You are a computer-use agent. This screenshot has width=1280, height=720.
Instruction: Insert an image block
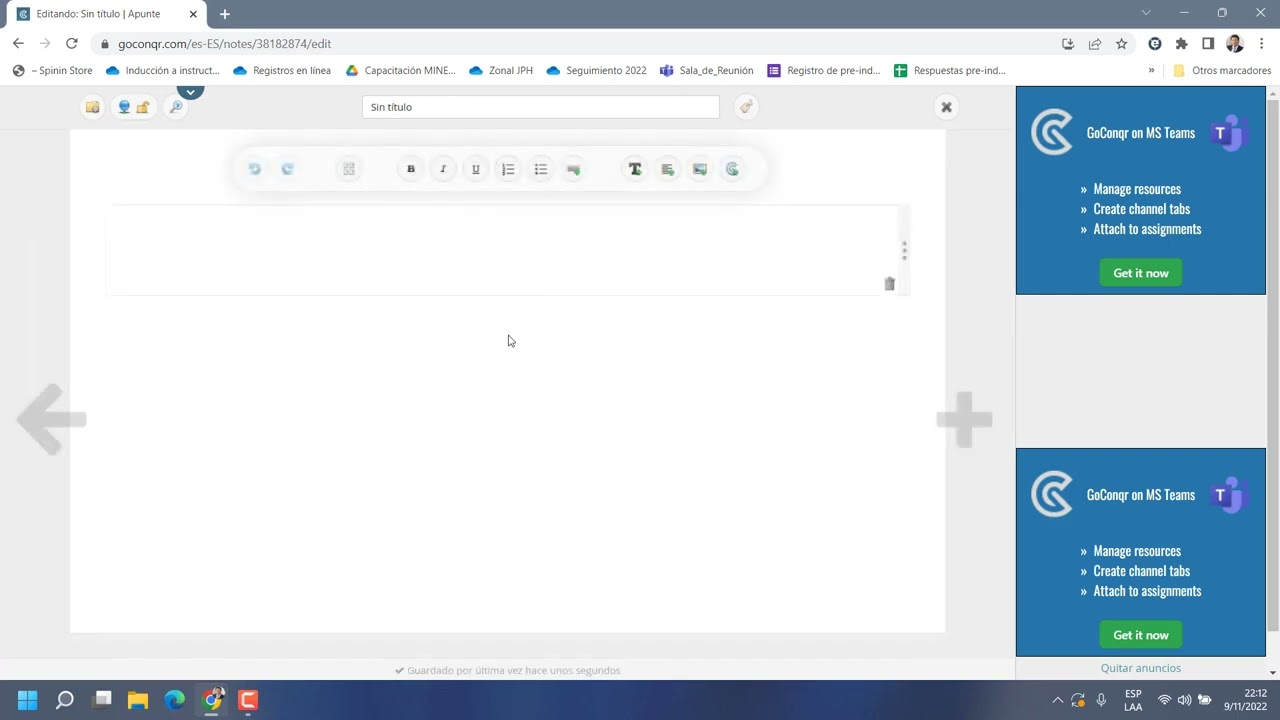[x=700, y=169]
